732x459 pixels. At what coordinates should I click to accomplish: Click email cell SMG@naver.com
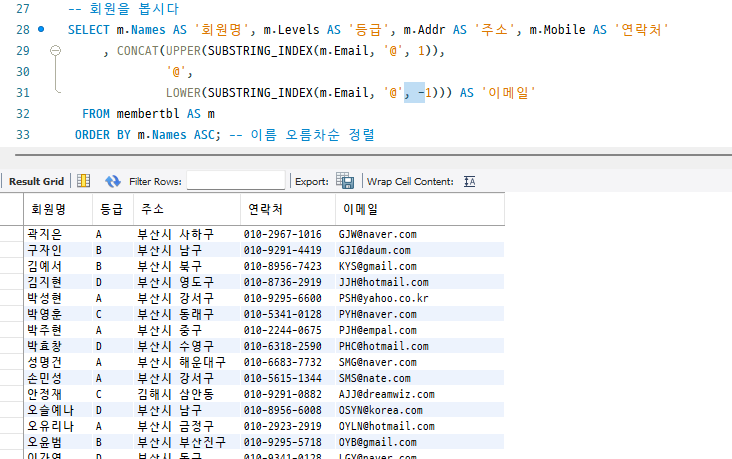(420, 362)
